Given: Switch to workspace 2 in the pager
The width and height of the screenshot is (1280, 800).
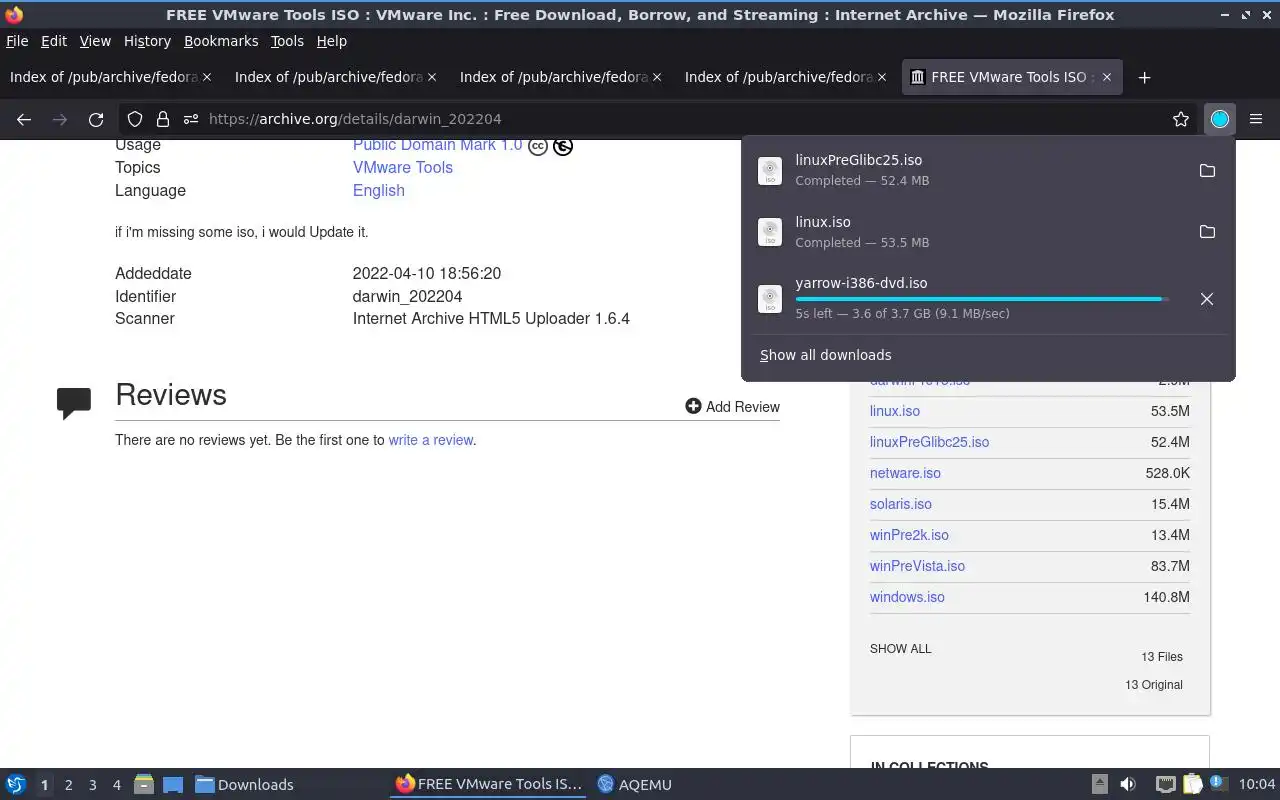Looking at the screenshot, I should 68,785.
